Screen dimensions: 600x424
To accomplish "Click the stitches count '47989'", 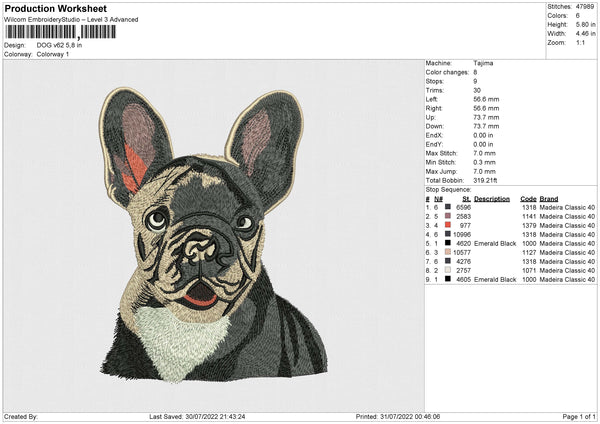I will pos(585,7).
